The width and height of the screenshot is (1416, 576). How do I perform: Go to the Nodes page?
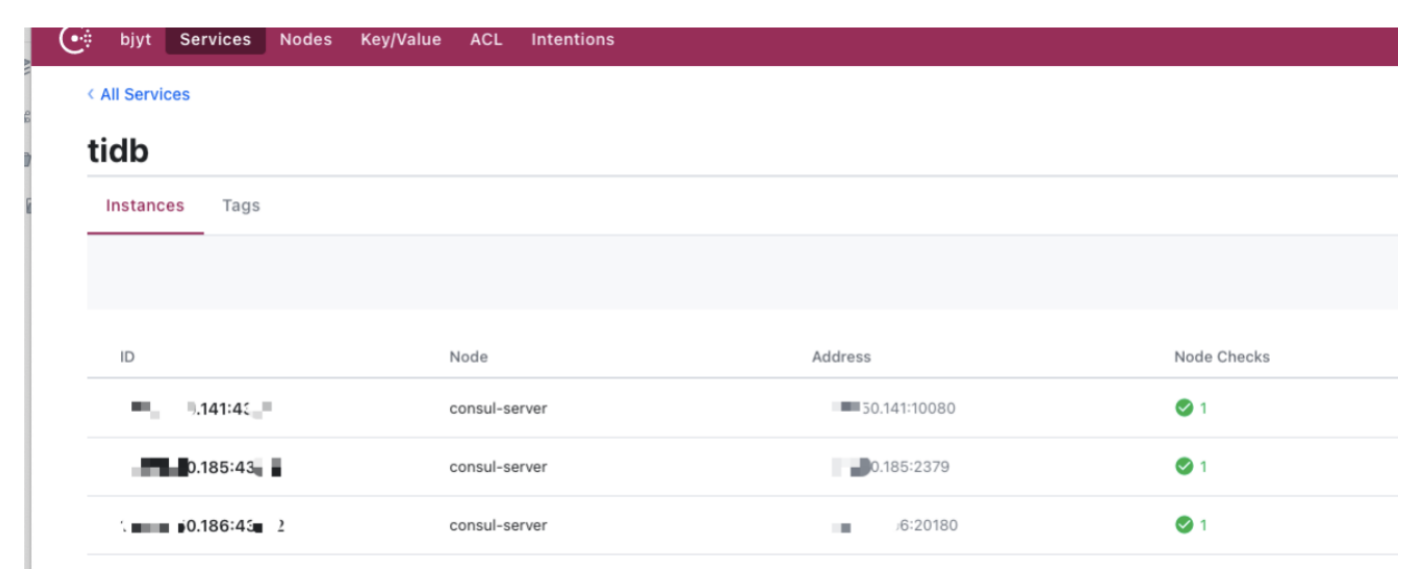[306, 40]
